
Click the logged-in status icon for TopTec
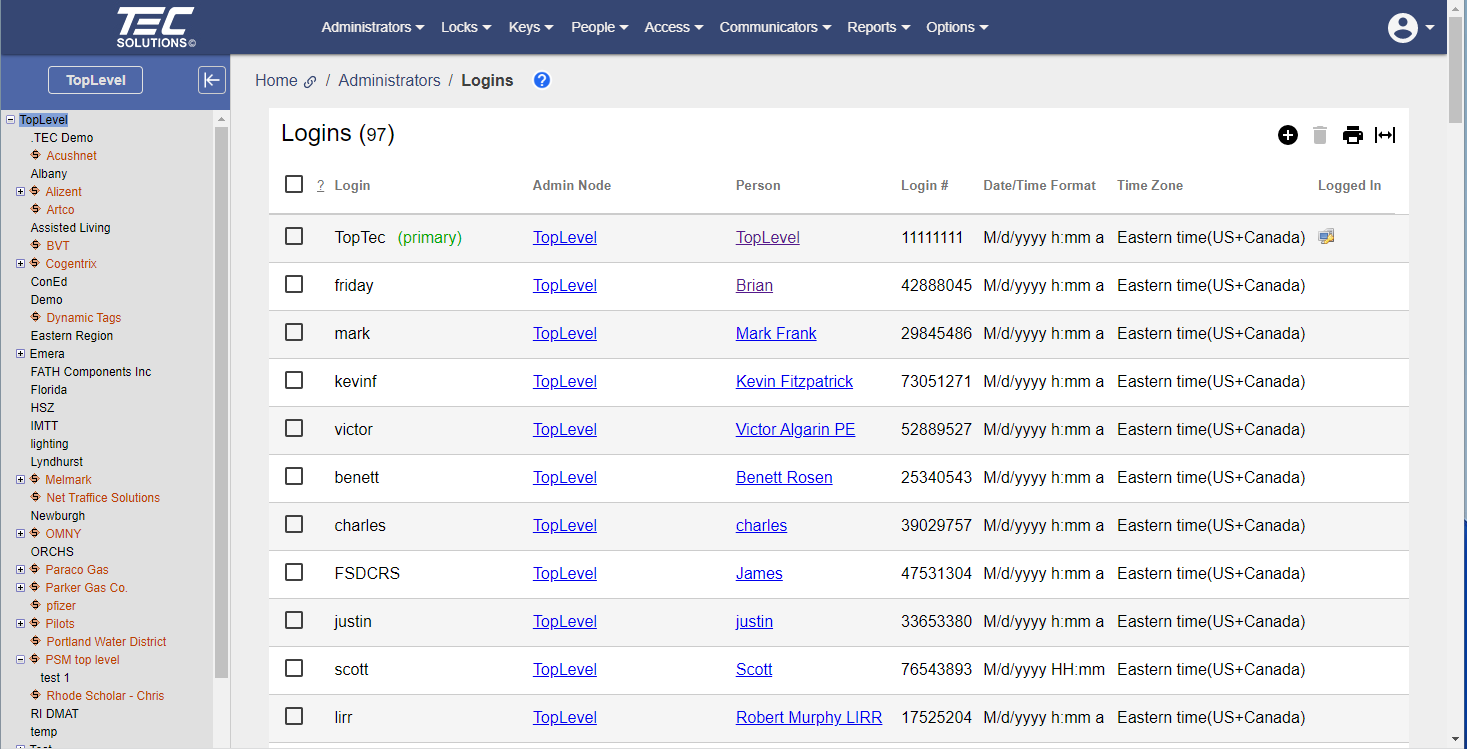click(1326, 237)
